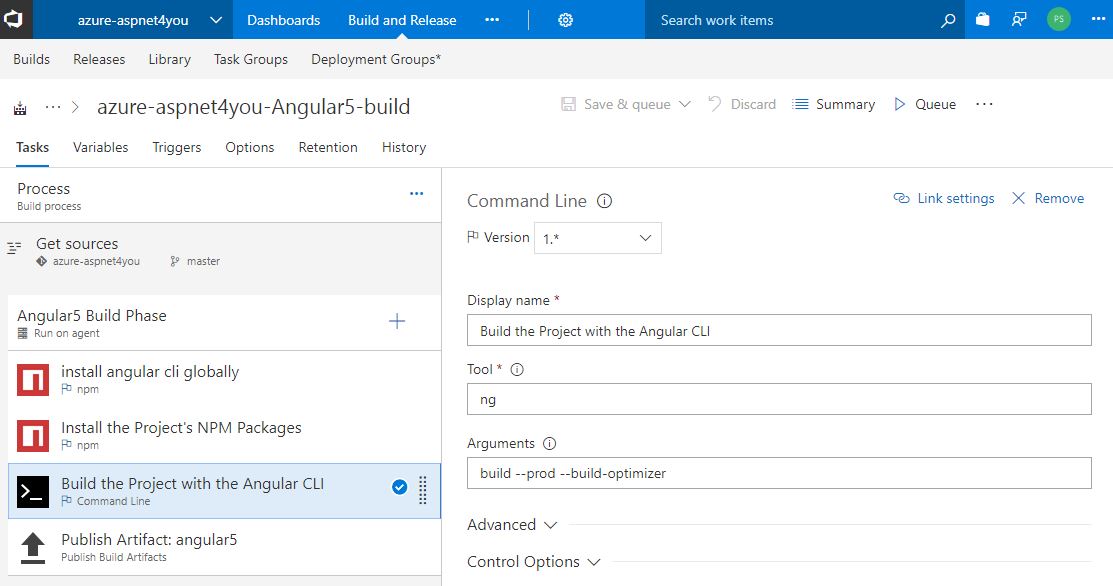Switch to the Variables tab

(101, 148)
